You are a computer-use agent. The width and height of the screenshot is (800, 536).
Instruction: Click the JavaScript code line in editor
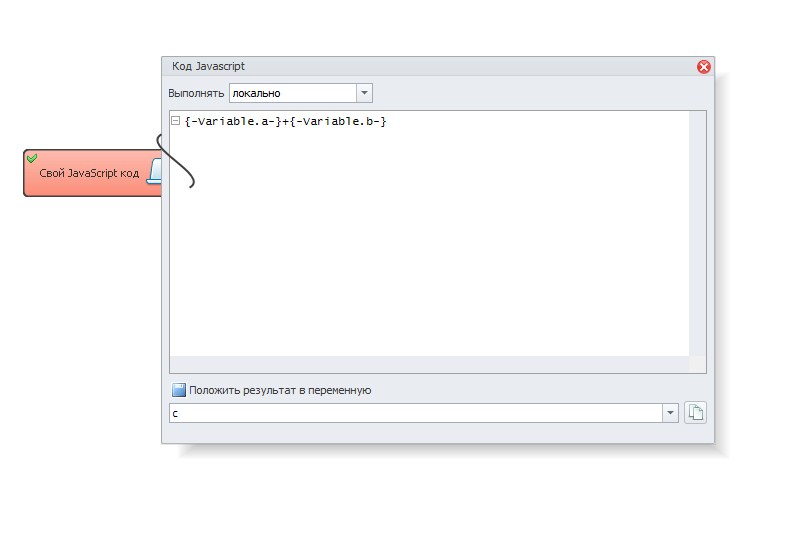(285, 121)
